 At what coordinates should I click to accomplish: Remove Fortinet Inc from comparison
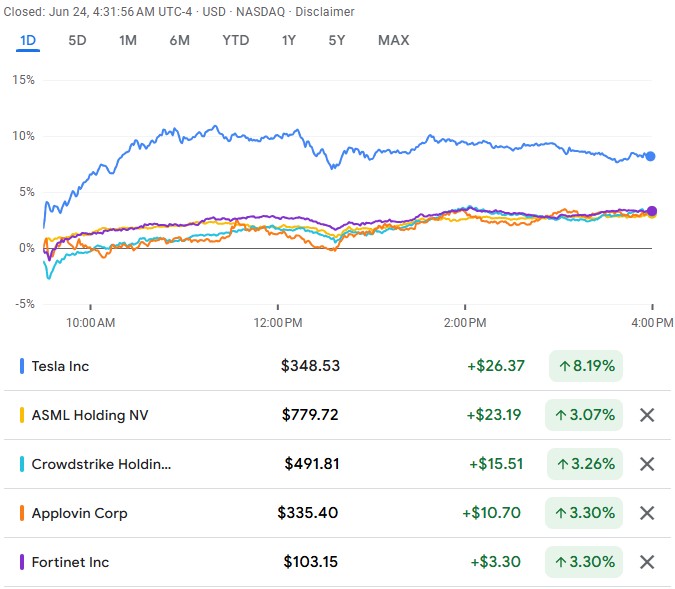pyautogui.click(x=647, y=562)
